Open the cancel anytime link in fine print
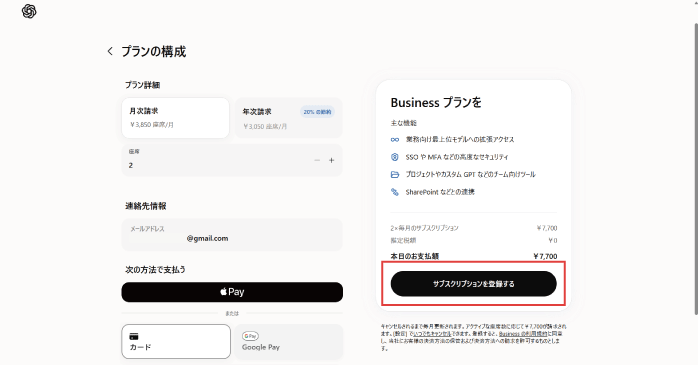The image size is (698, 365). [432, 333]
